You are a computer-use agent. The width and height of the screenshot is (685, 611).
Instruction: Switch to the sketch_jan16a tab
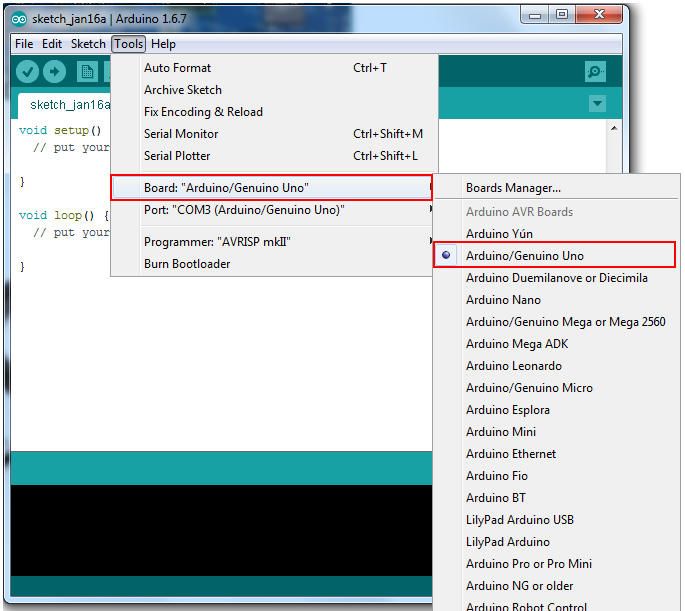tap(65, 105)
